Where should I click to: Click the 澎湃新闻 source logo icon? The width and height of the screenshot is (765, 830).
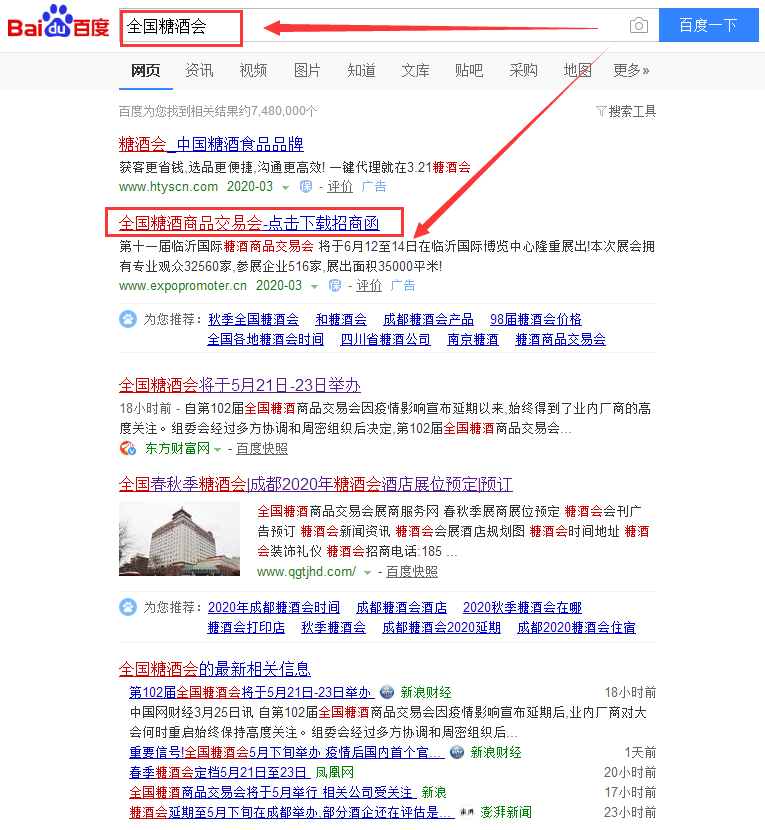click(x=466, y=813)
